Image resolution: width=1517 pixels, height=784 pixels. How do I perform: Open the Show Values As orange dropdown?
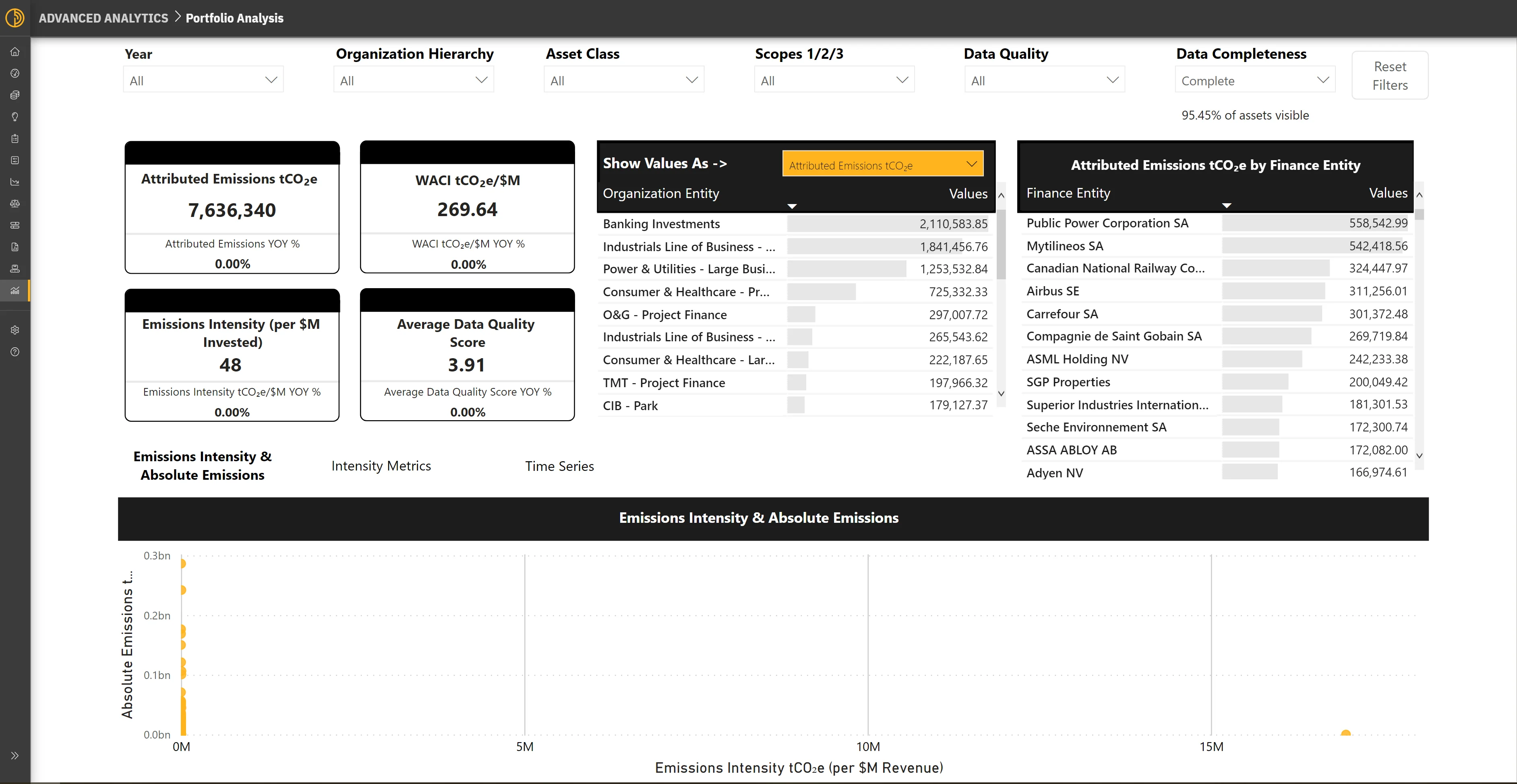[x=882, y=164]
